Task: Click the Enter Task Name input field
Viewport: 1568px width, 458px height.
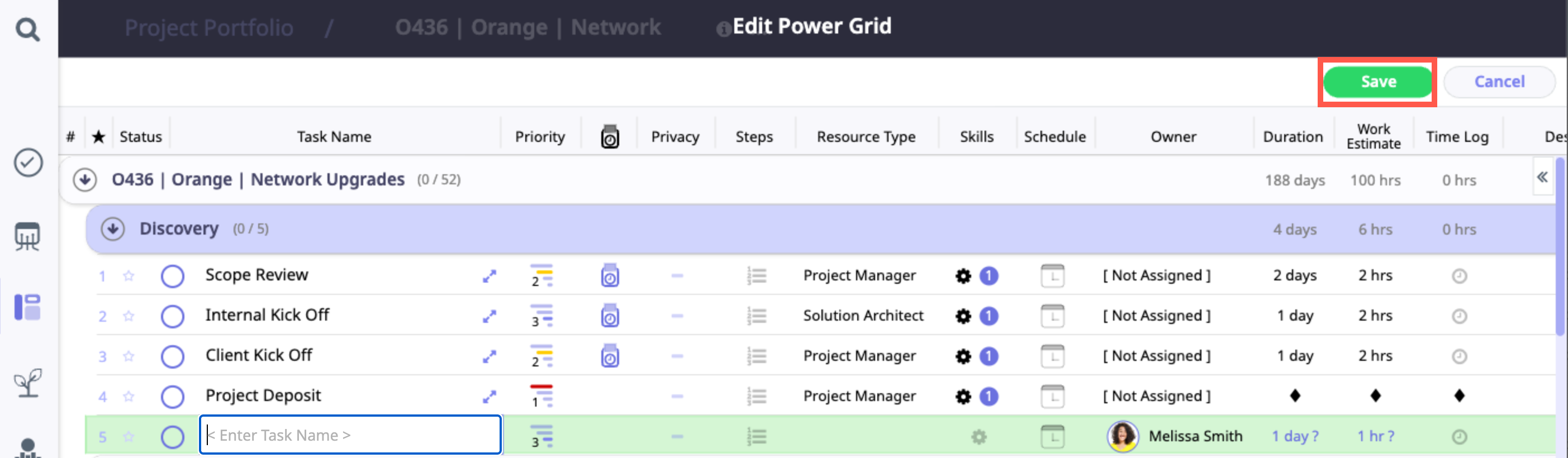Action: click(350, 435)
